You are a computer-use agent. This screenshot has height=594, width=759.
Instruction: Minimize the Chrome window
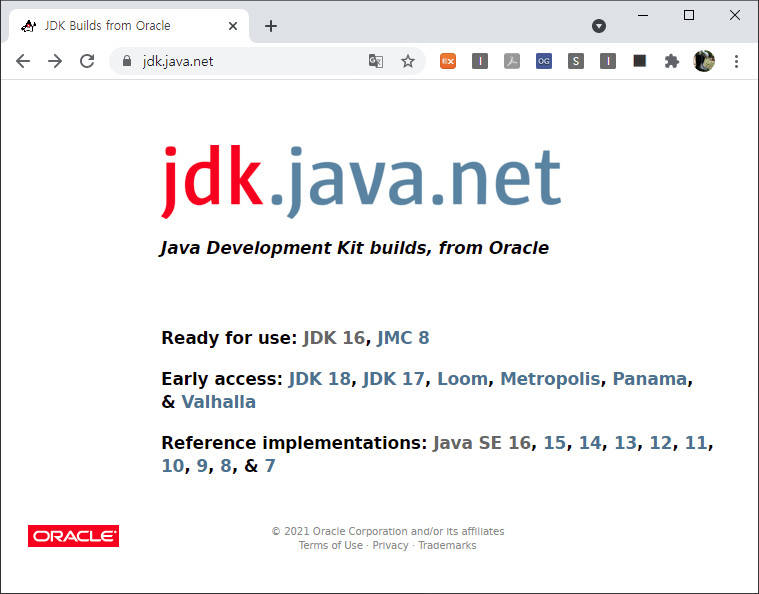[x=643, y=15]
